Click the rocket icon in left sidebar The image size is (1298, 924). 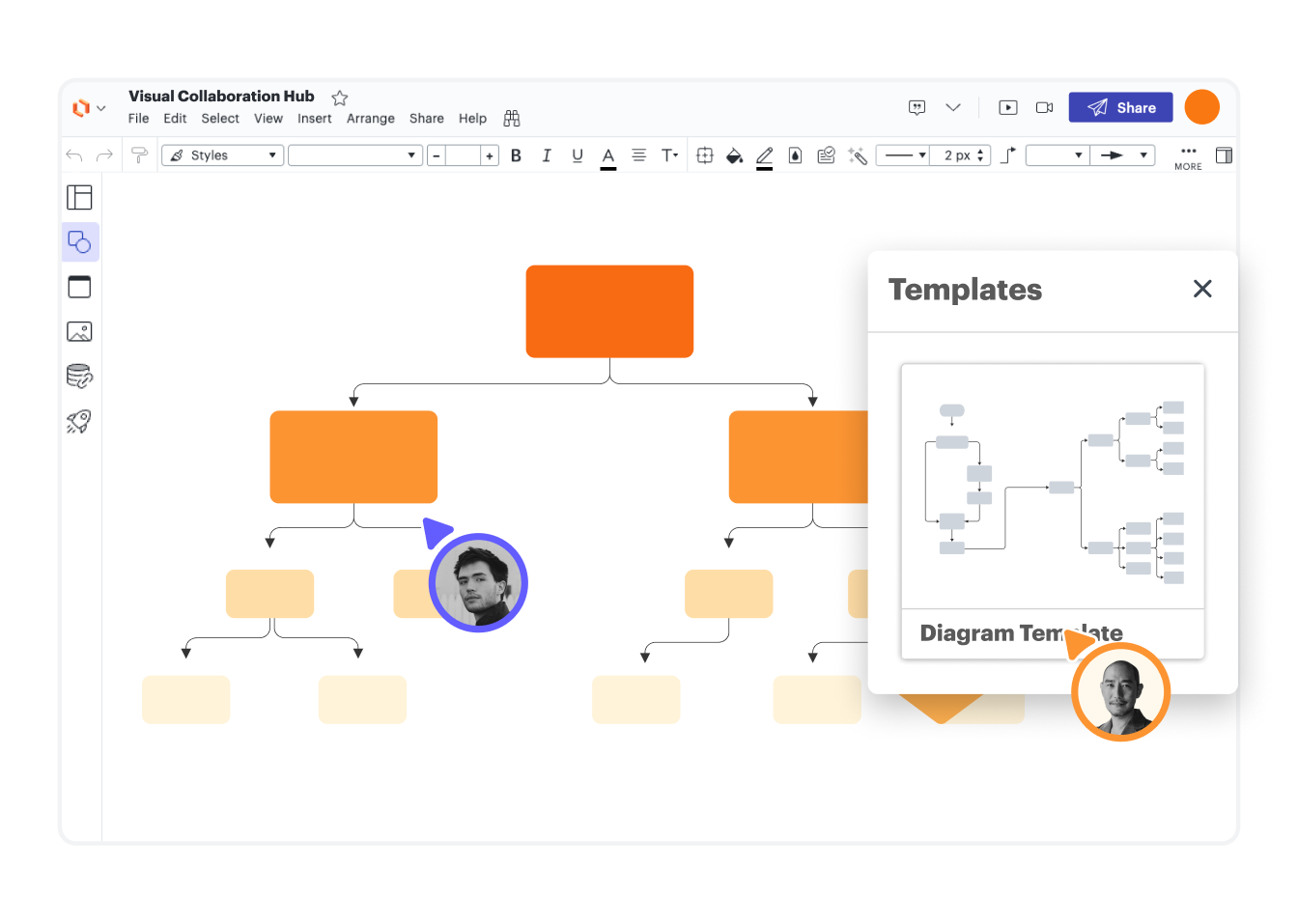pyautogui.click(x=79, y=421)
